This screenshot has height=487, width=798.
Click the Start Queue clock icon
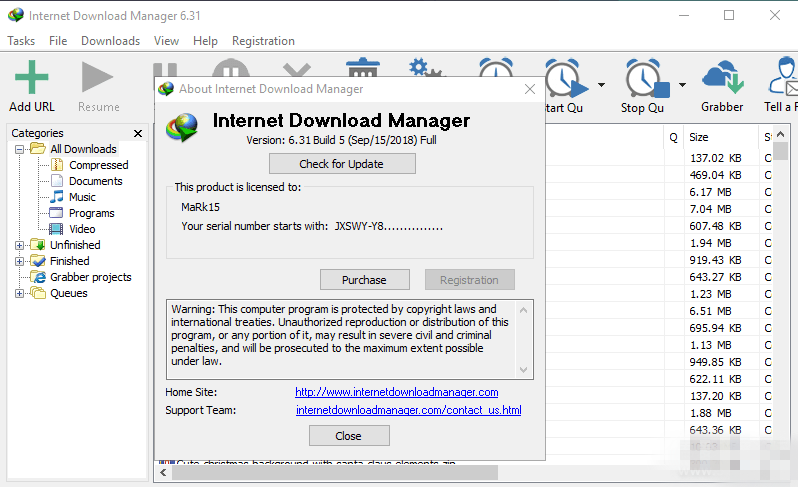[x=566, y=78]
